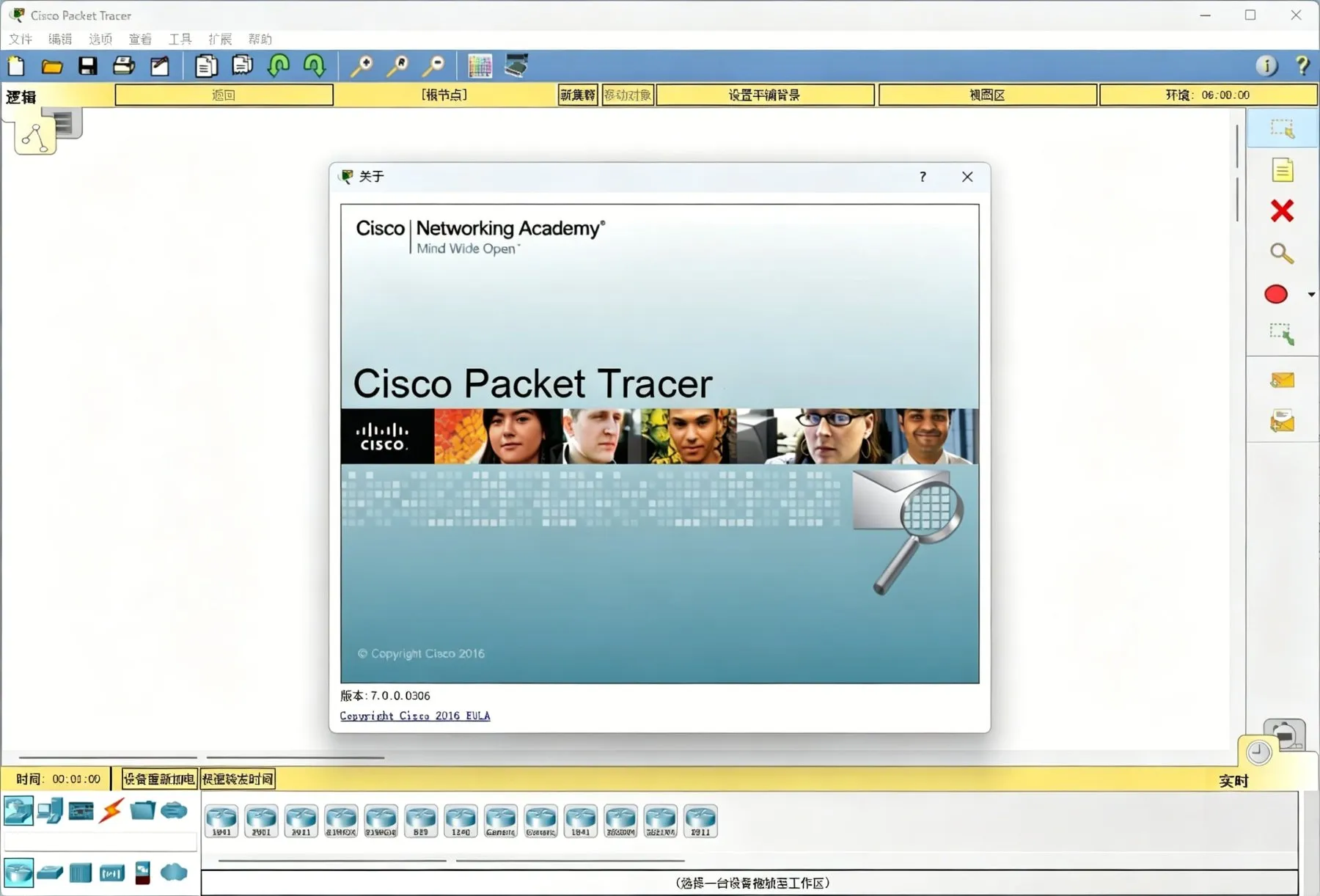
Task: Open the drawing palette icon
Action: 480,66
